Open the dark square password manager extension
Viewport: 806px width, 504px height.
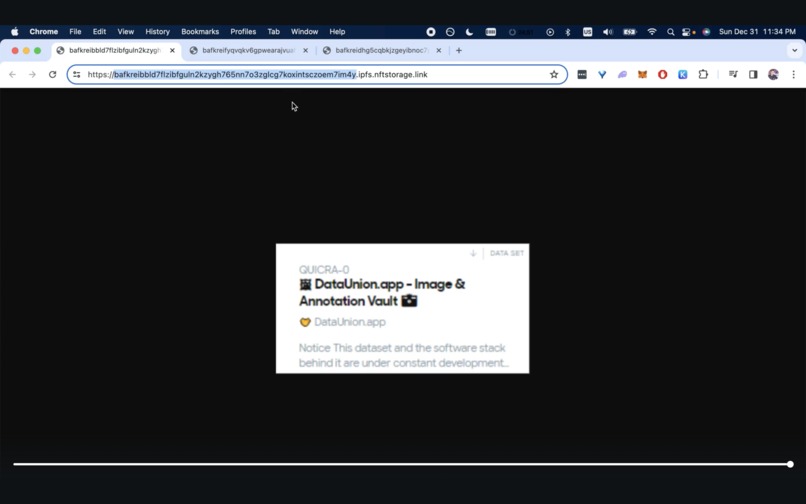(582, 75)
